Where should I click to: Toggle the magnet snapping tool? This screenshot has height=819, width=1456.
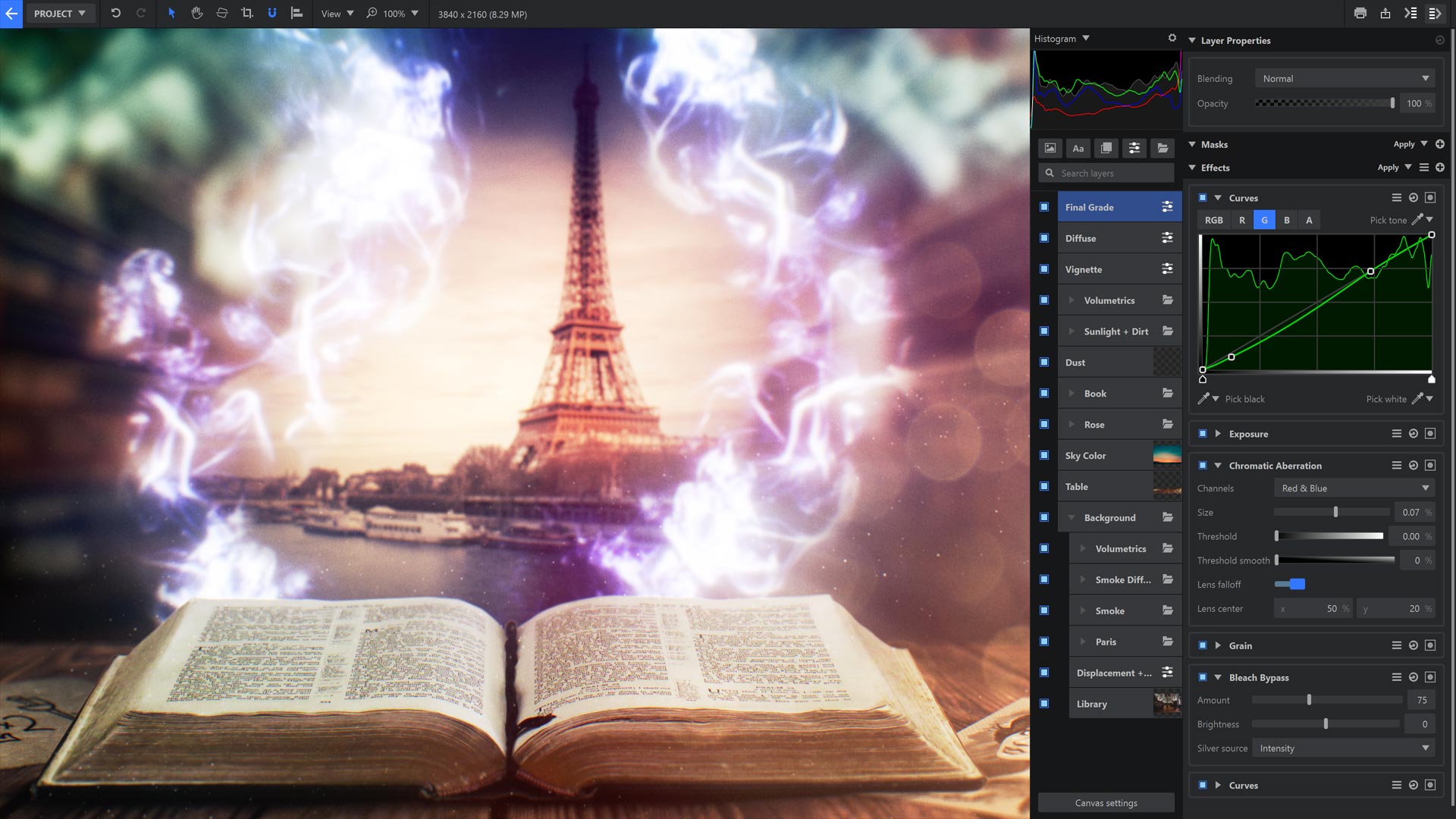pyautogui.click(x=272, y=13)
